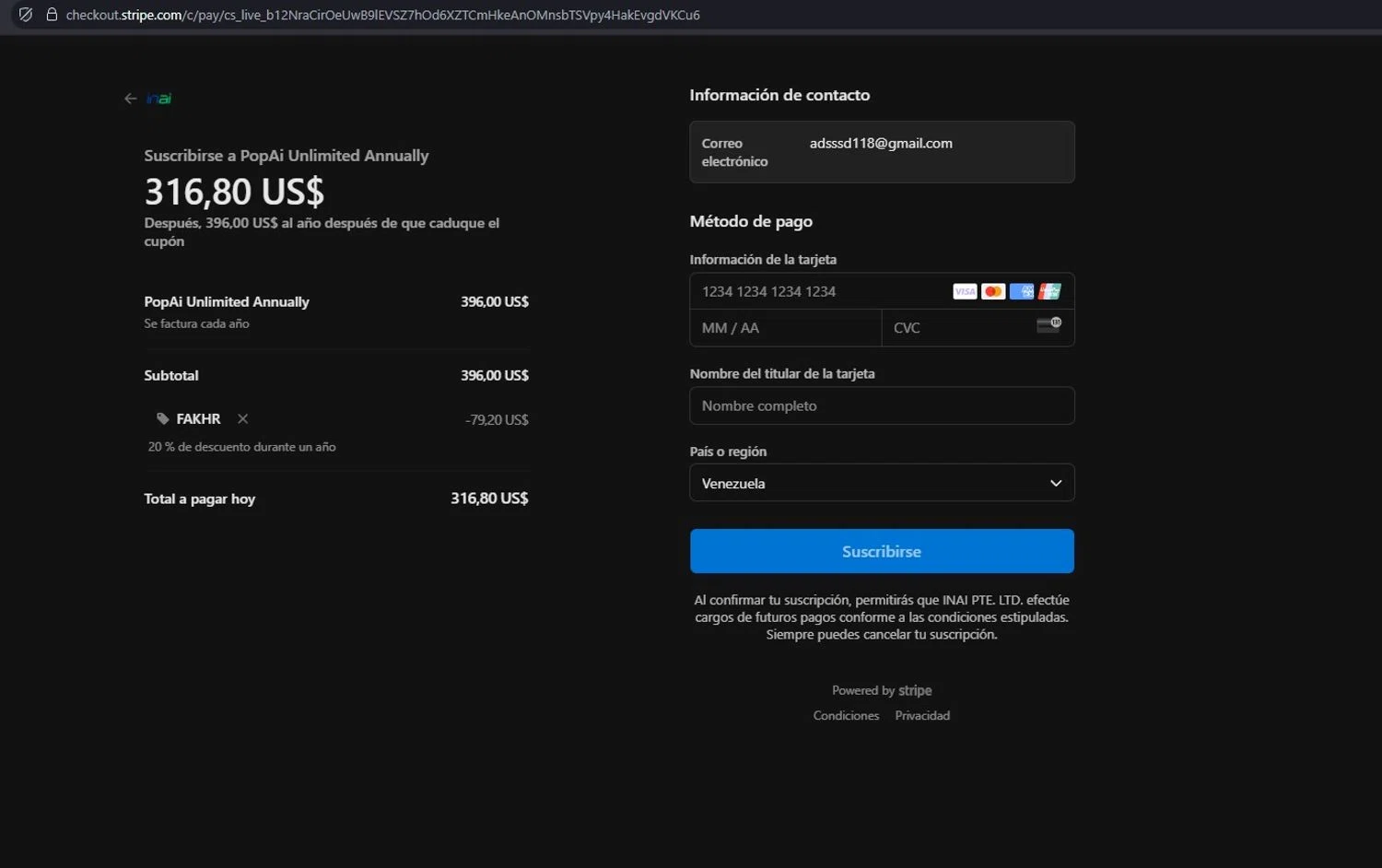Click the subscription confirmation disclaimer text

[x=882, y=617]
